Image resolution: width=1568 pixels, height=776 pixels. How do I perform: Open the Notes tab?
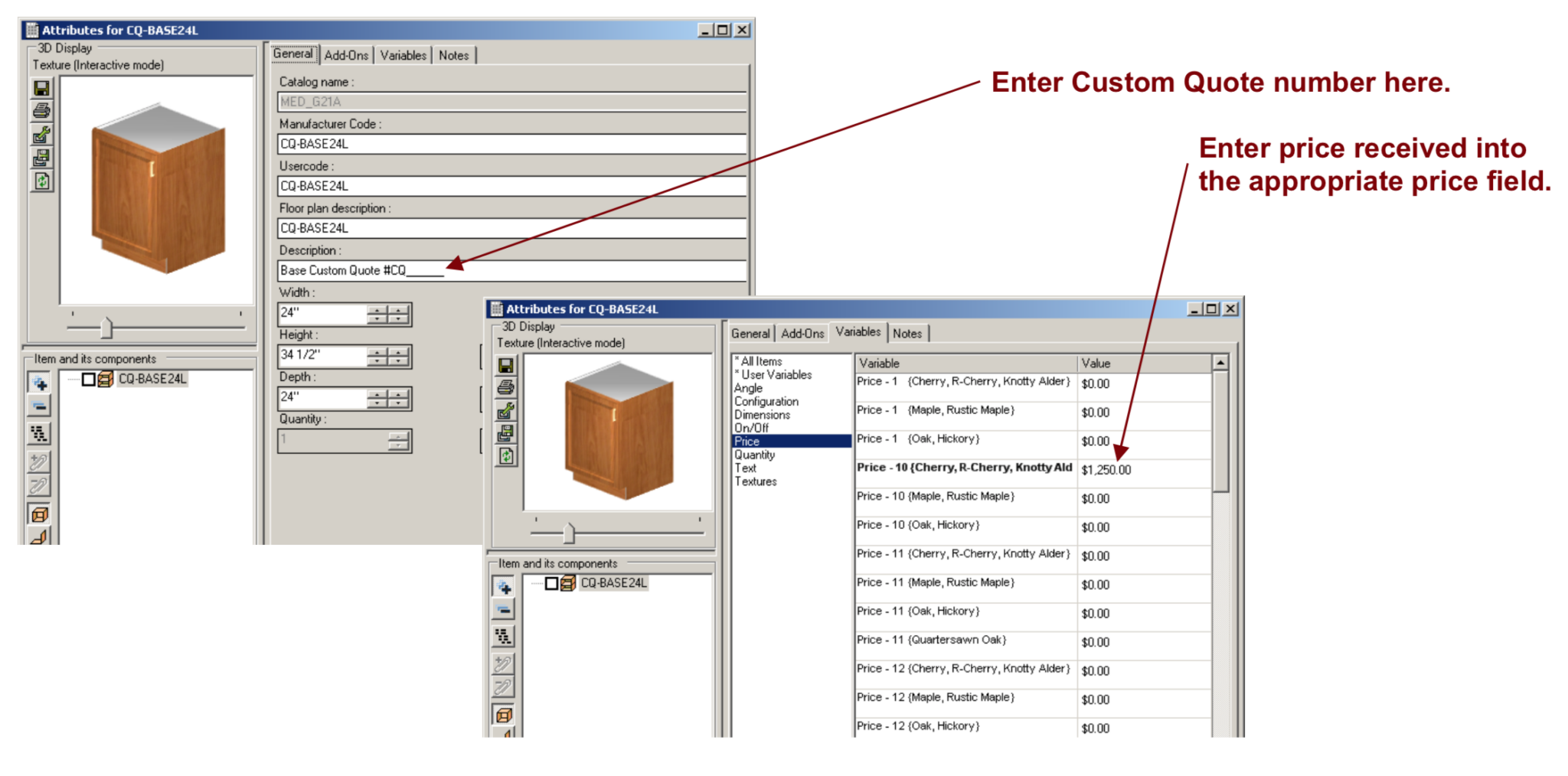pos(454,55)
